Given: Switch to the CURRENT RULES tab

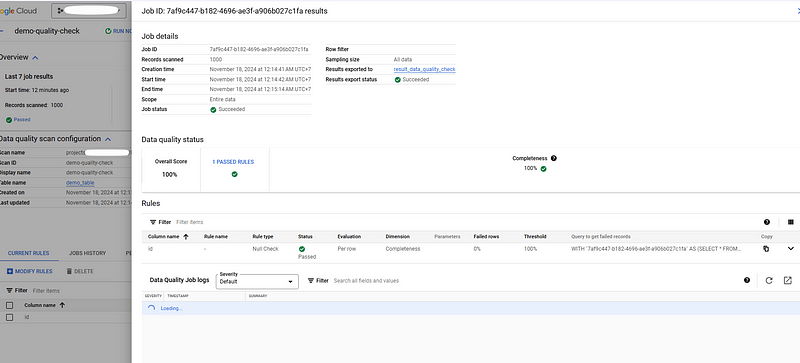Looking at the screenshot, I should tap(29, 253).
